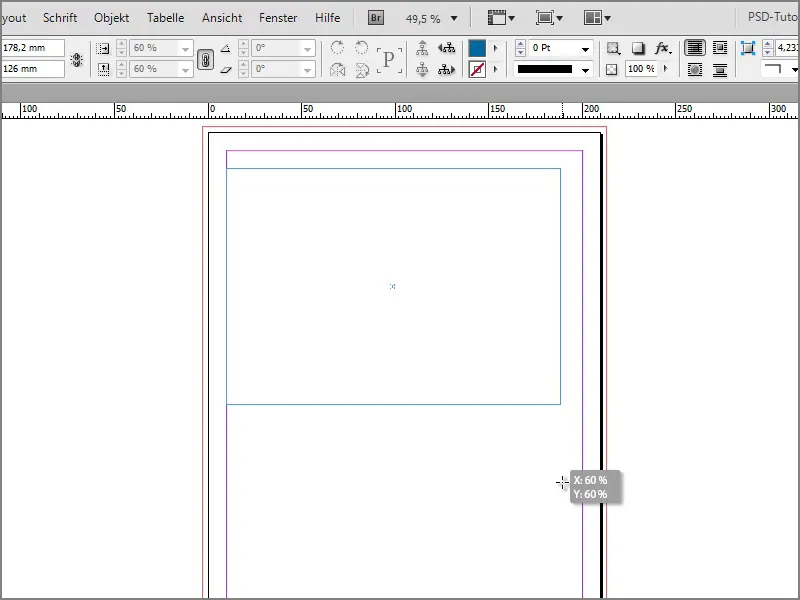This screenshot has width=800, height=600.
Task: Open Adobe Bridge via the Br icon
Action: (x=375, y=16)
